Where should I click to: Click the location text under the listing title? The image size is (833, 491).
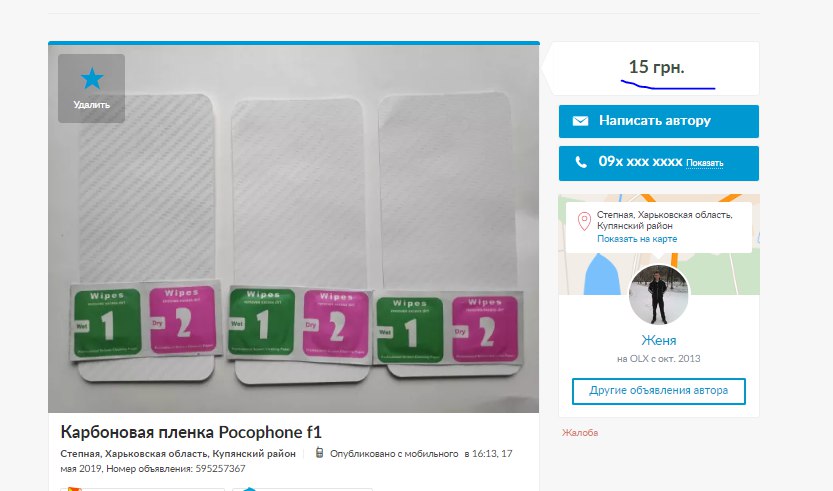click(x=178, y=454)
